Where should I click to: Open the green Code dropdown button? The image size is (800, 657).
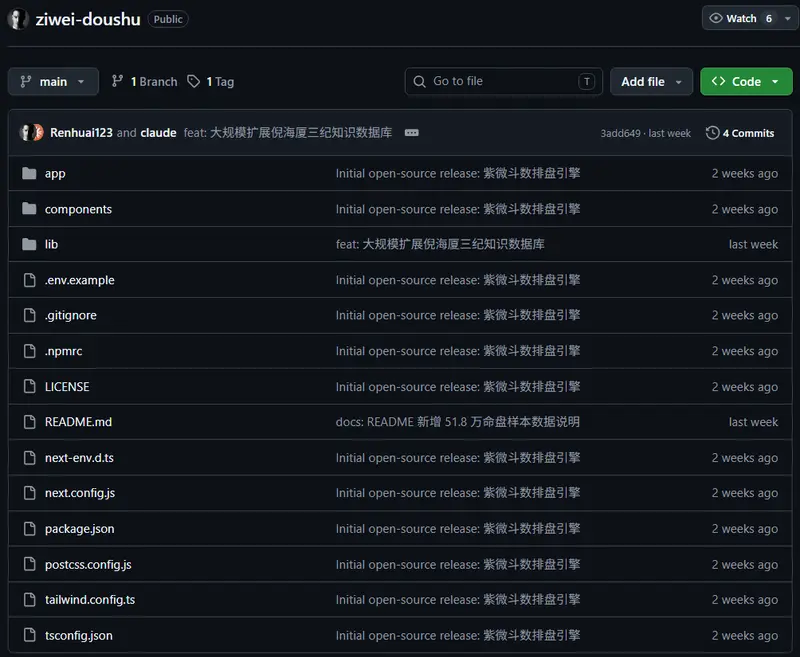746,82
